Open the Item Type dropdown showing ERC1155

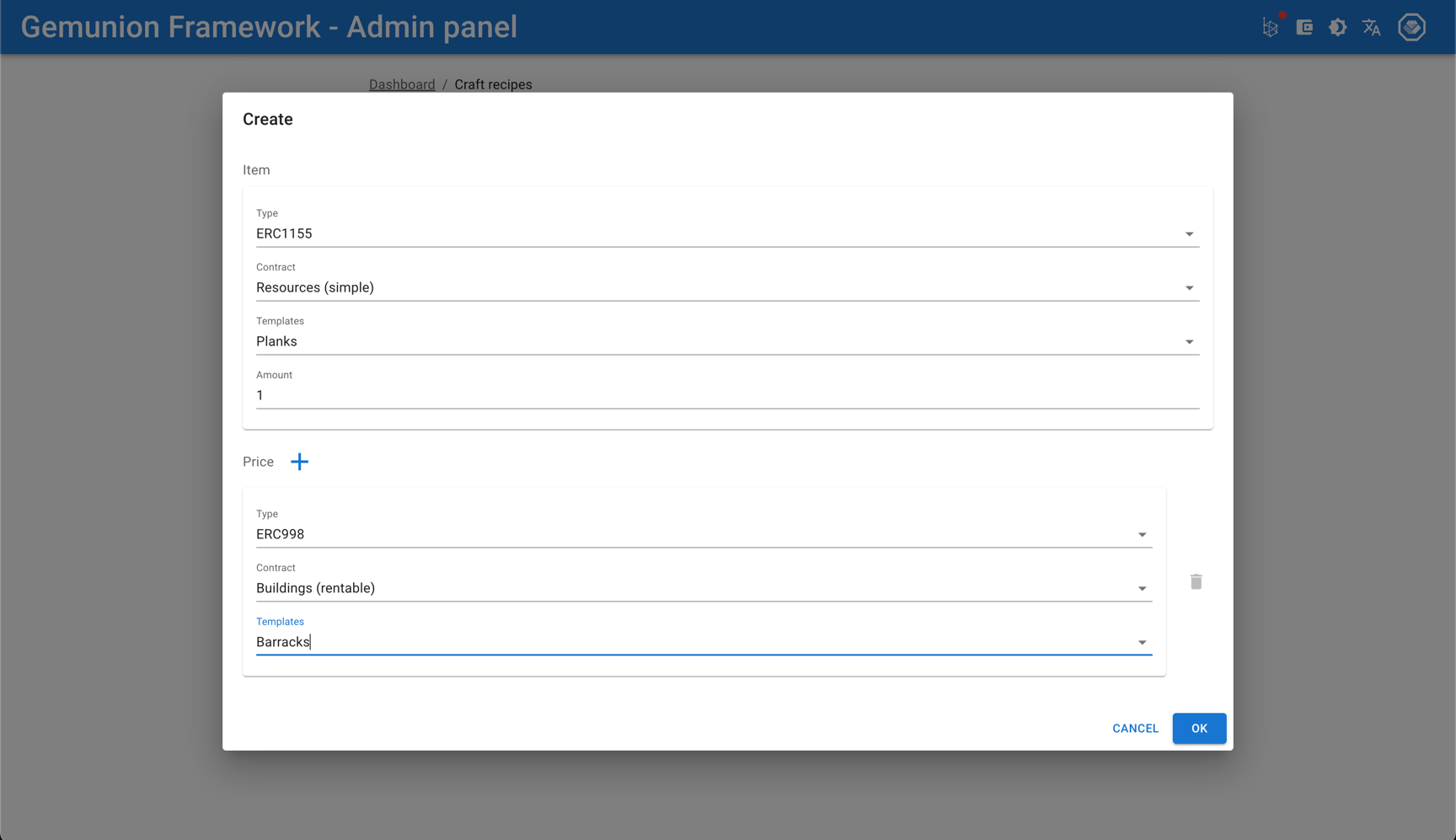click(727, 234)
